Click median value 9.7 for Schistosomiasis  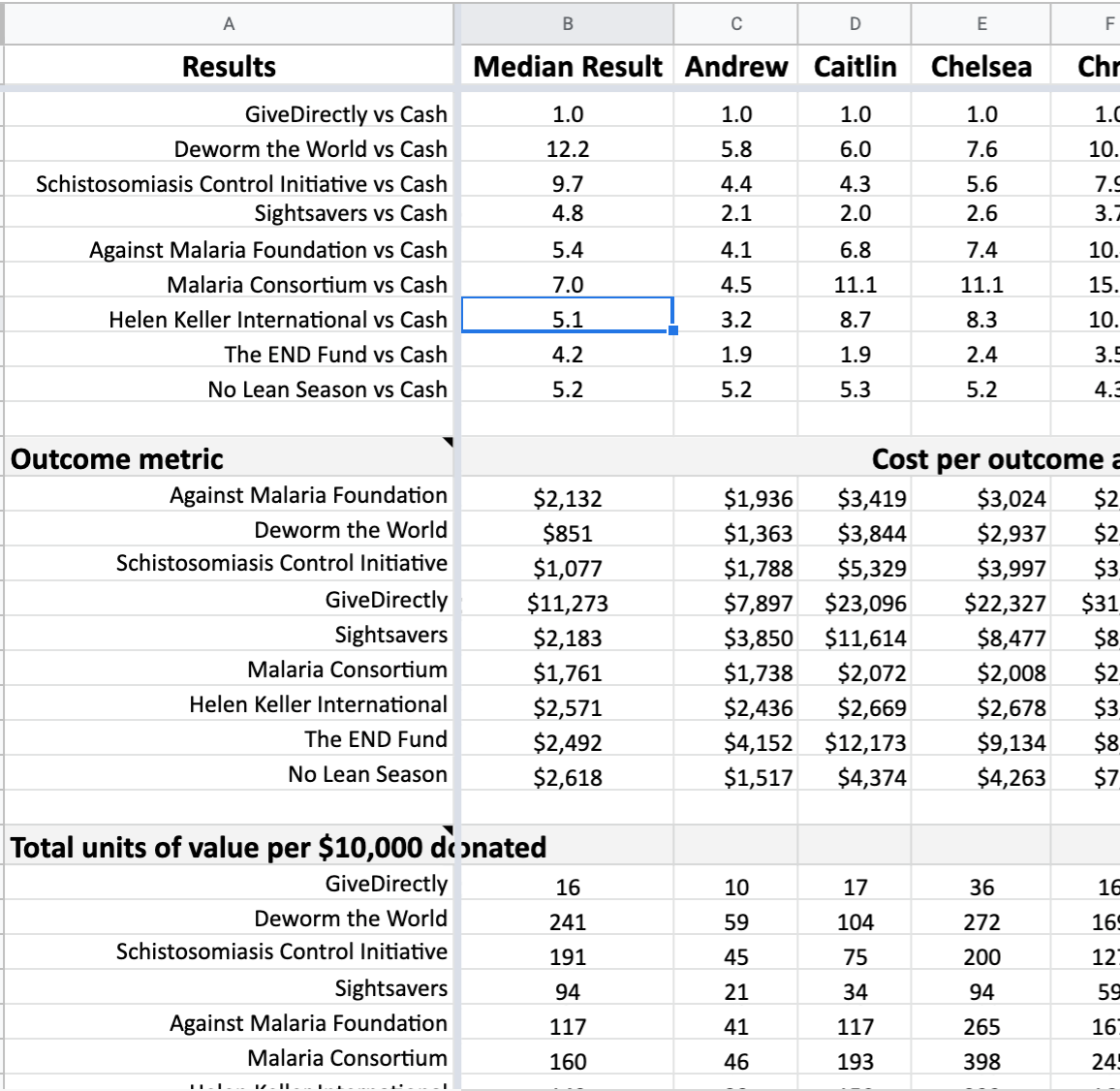pos(568,184)
